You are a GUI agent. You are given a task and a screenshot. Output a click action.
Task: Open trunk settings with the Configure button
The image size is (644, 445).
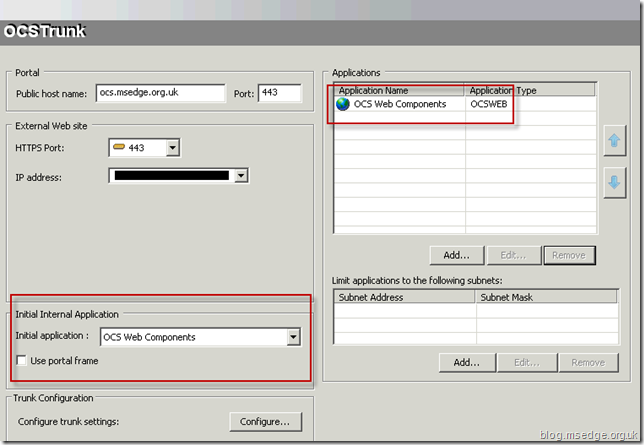pyautogui.click(x=265, y=422)
